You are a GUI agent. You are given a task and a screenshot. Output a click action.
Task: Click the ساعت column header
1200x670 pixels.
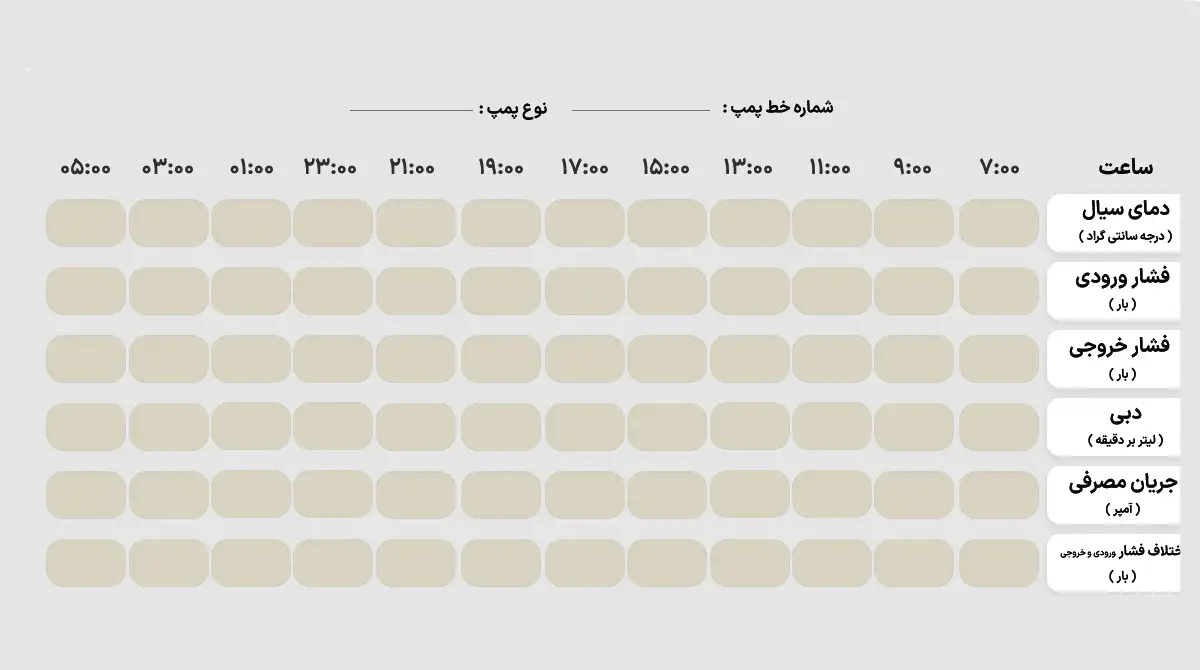[1125, 167]
